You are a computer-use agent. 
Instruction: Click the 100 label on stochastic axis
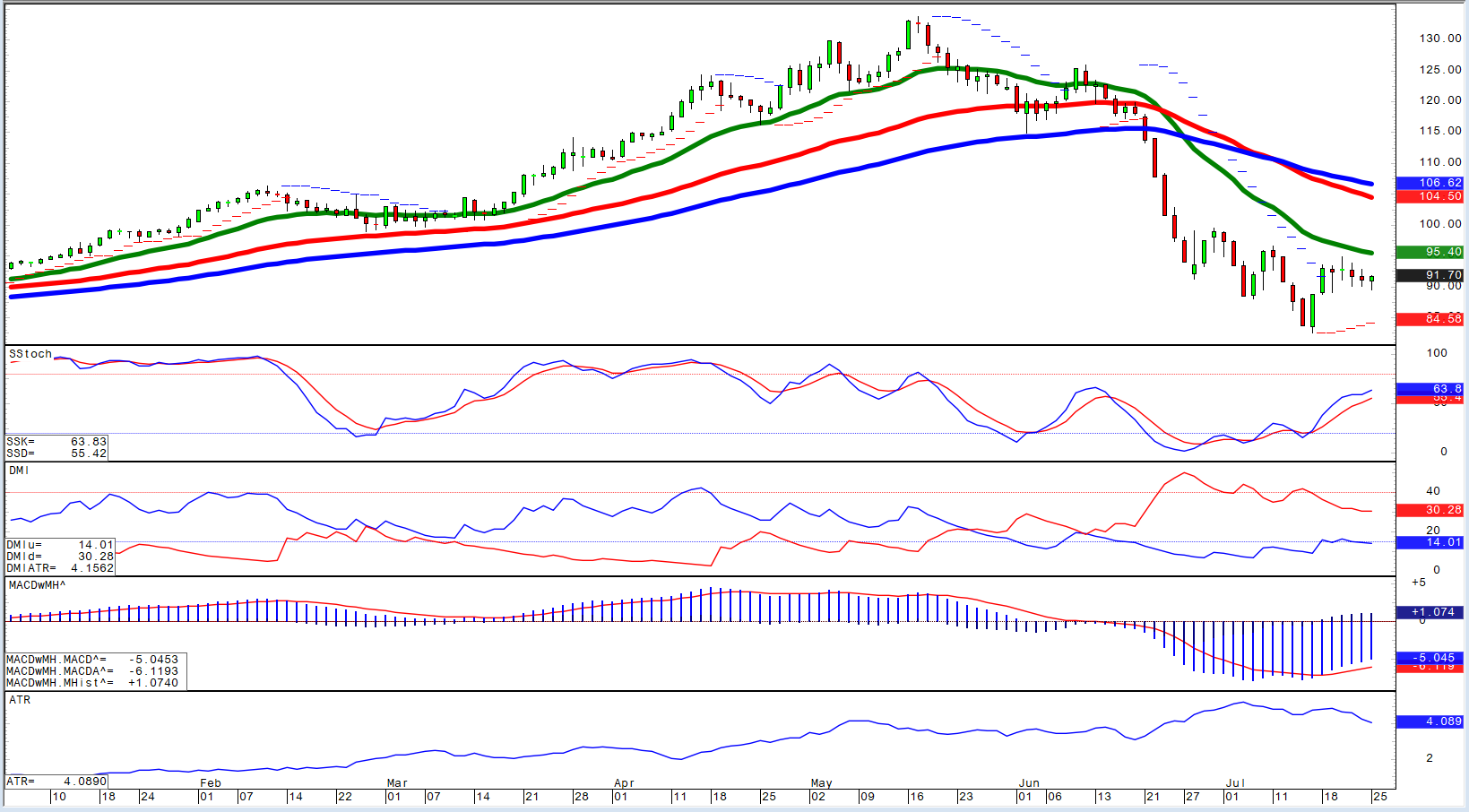pos(1437,353)
